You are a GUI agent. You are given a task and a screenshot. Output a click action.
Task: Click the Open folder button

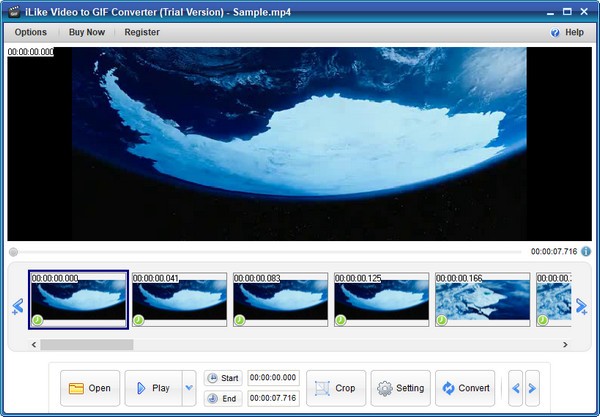(x=90, y=388)
